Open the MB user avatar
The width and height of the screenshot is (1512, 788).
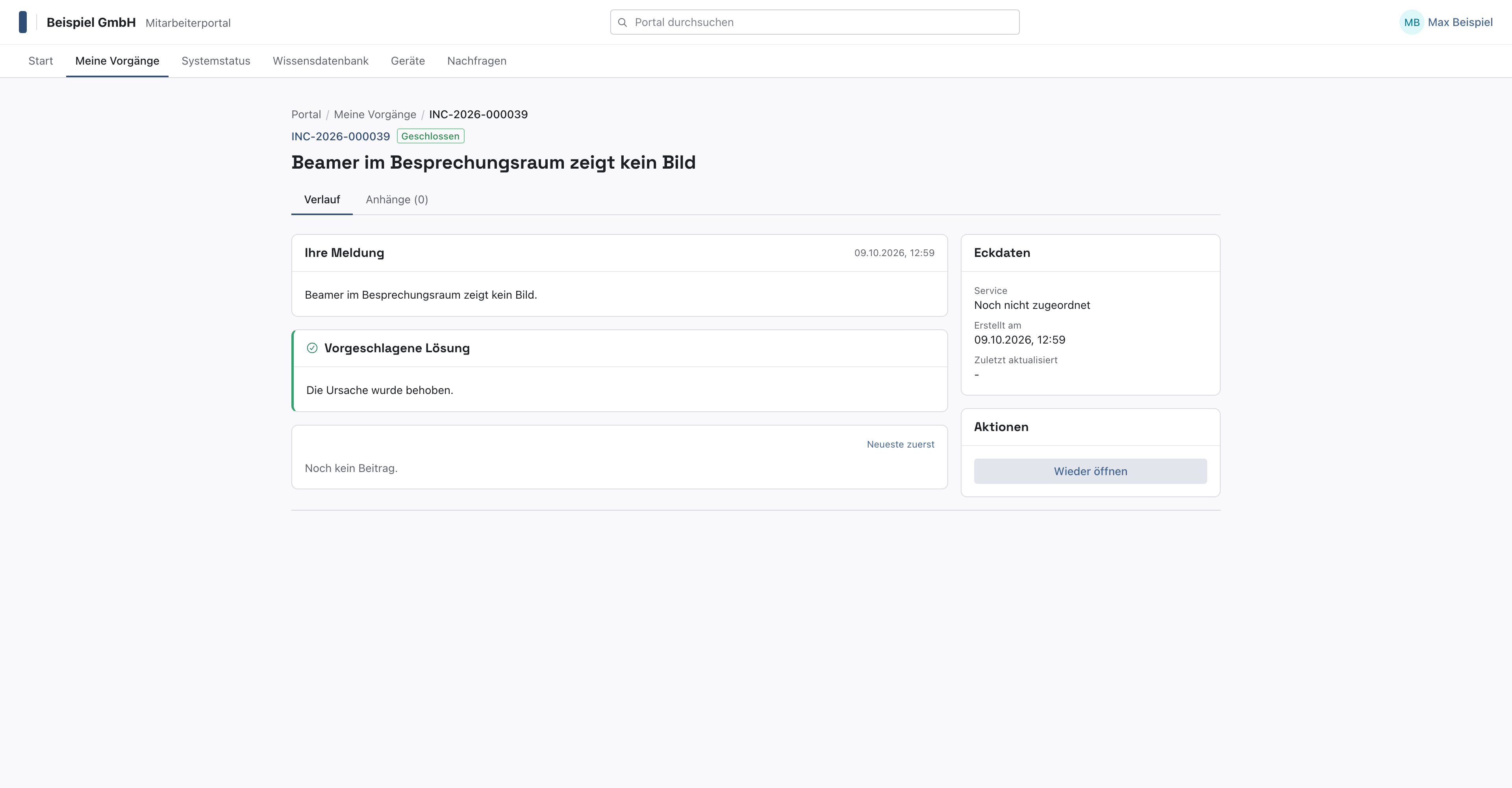pos(1412,22)
